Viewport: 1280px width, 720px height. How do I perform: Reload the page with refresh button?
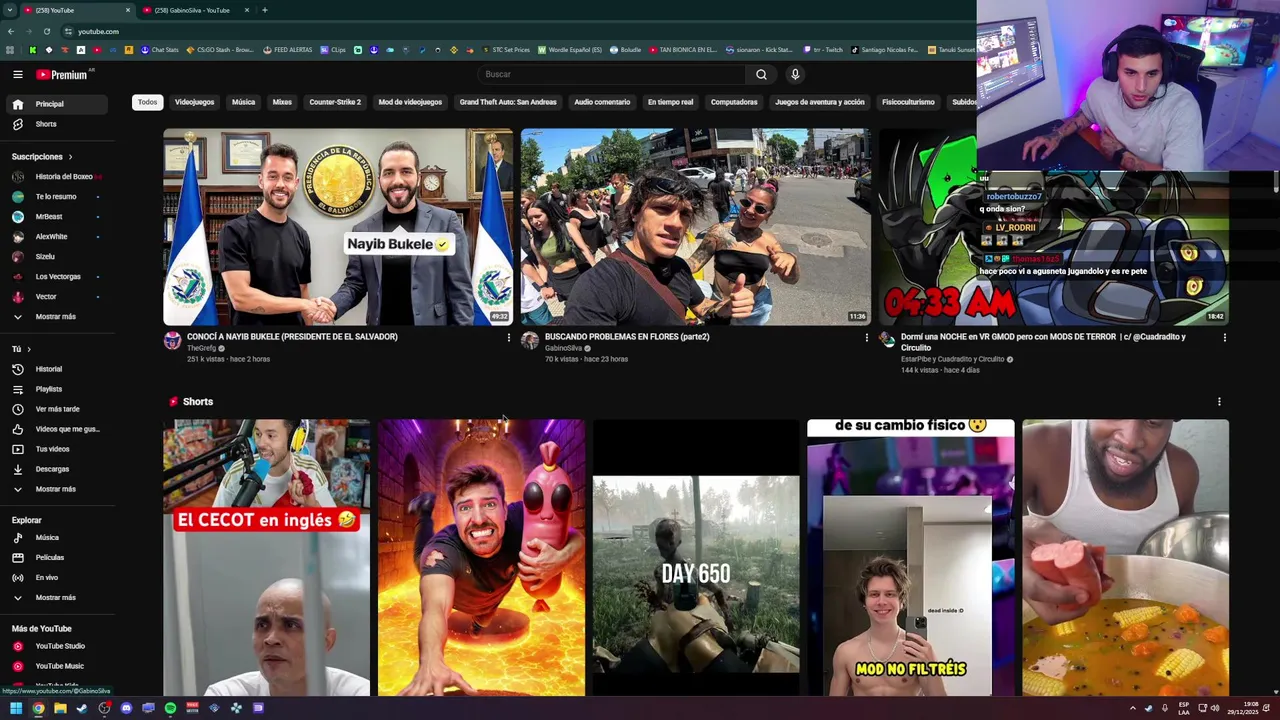coord(47,31)
